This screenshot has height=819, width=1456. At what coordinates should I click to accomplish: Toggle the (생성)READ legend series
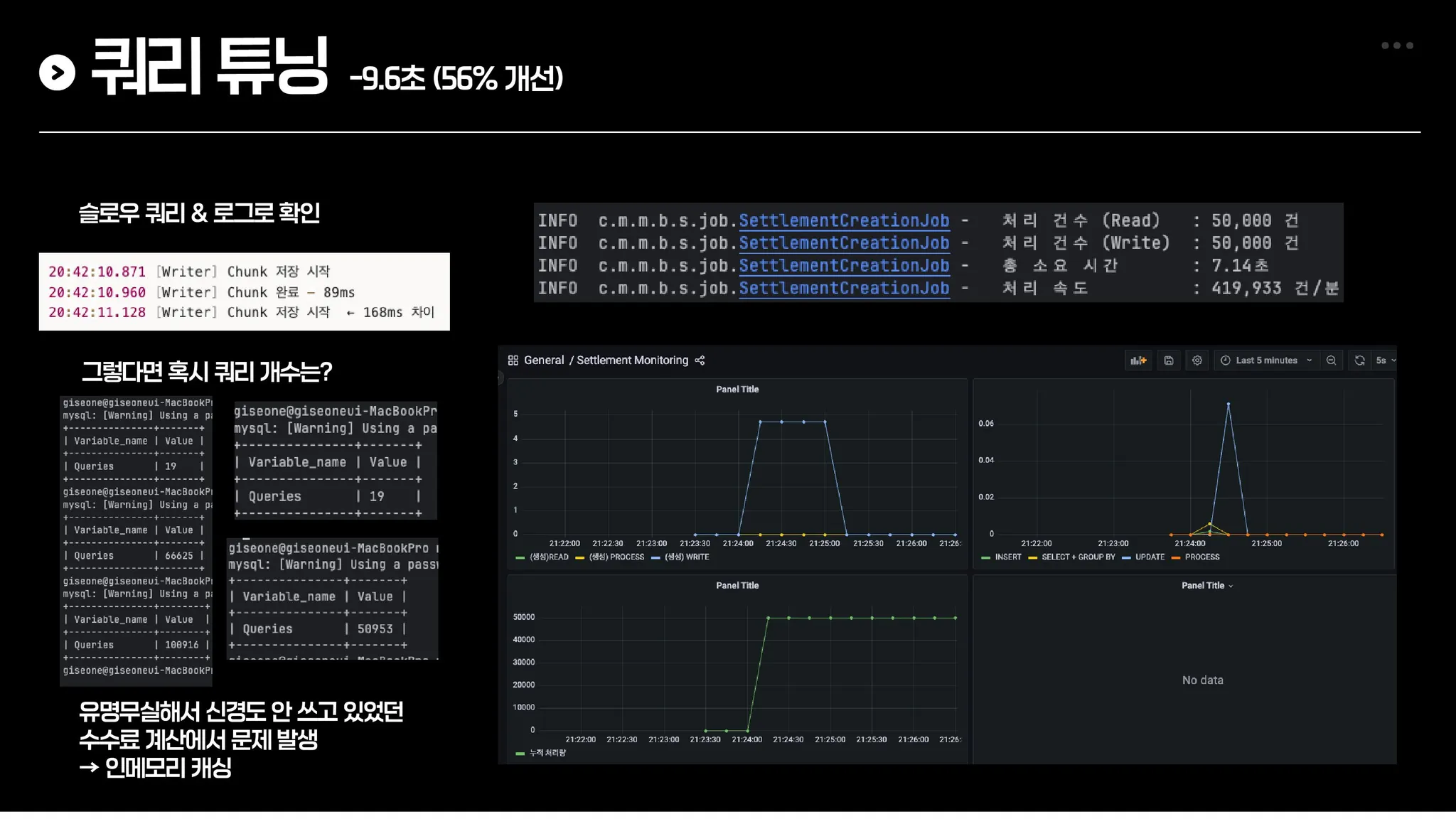pyautogui.click(x=548, y=557)
